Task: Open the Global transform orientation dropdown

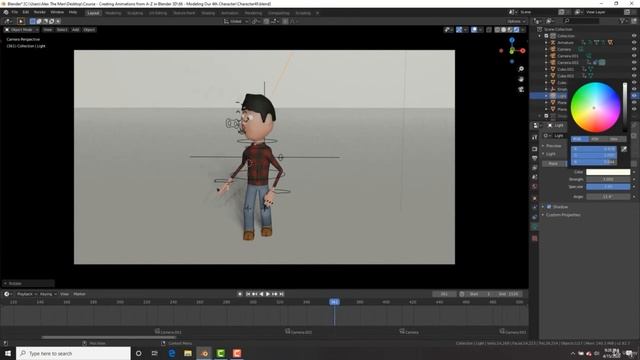Action: click(236, 21)
